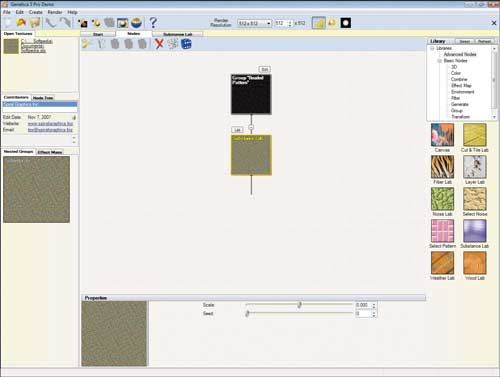Click the button left of Refresh in Library
The width and height of the screenshot is (500, 377).
[x=465, y=41]
